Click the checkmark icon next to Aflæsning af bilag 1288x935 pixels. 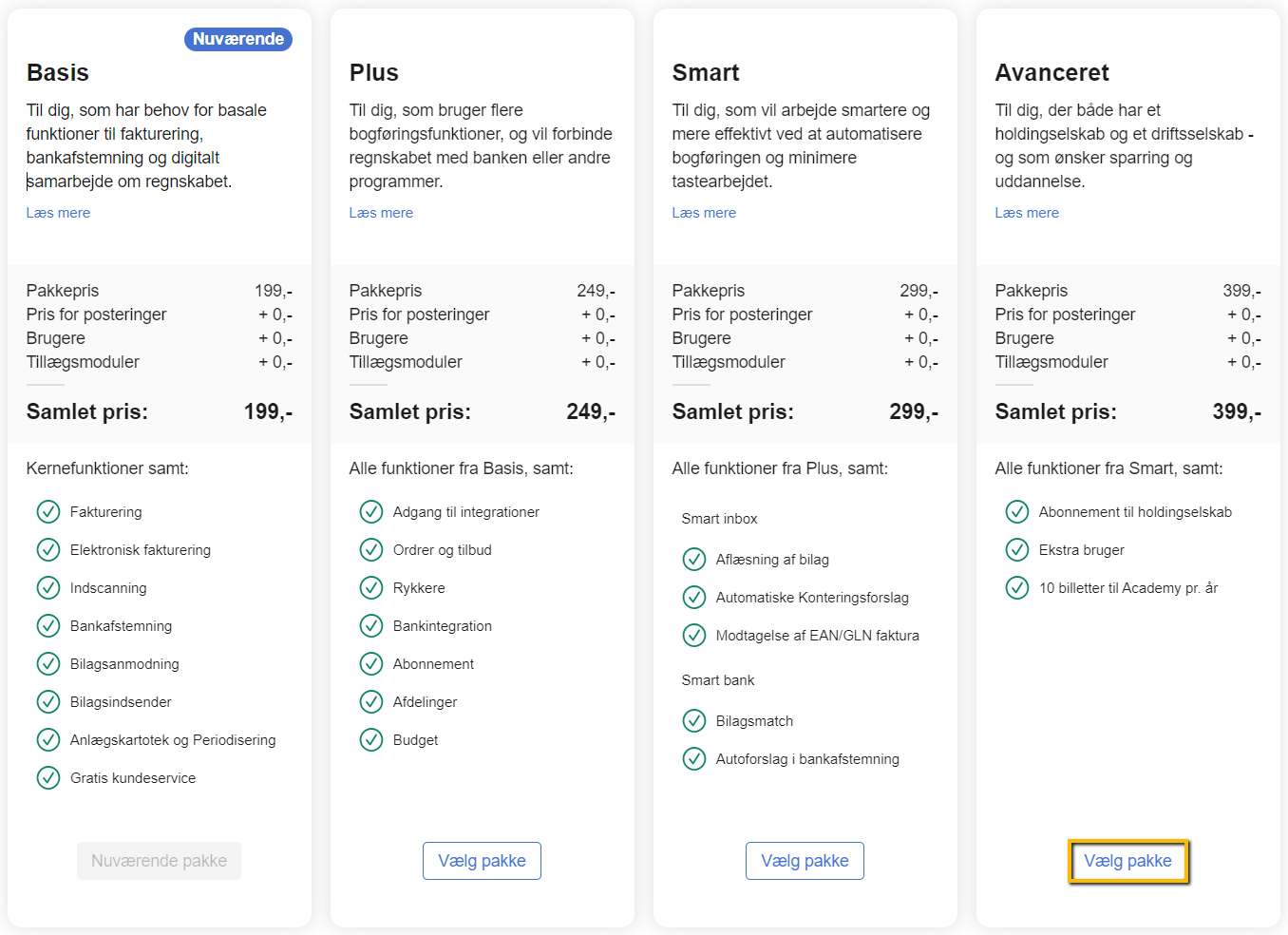[694, 560]
